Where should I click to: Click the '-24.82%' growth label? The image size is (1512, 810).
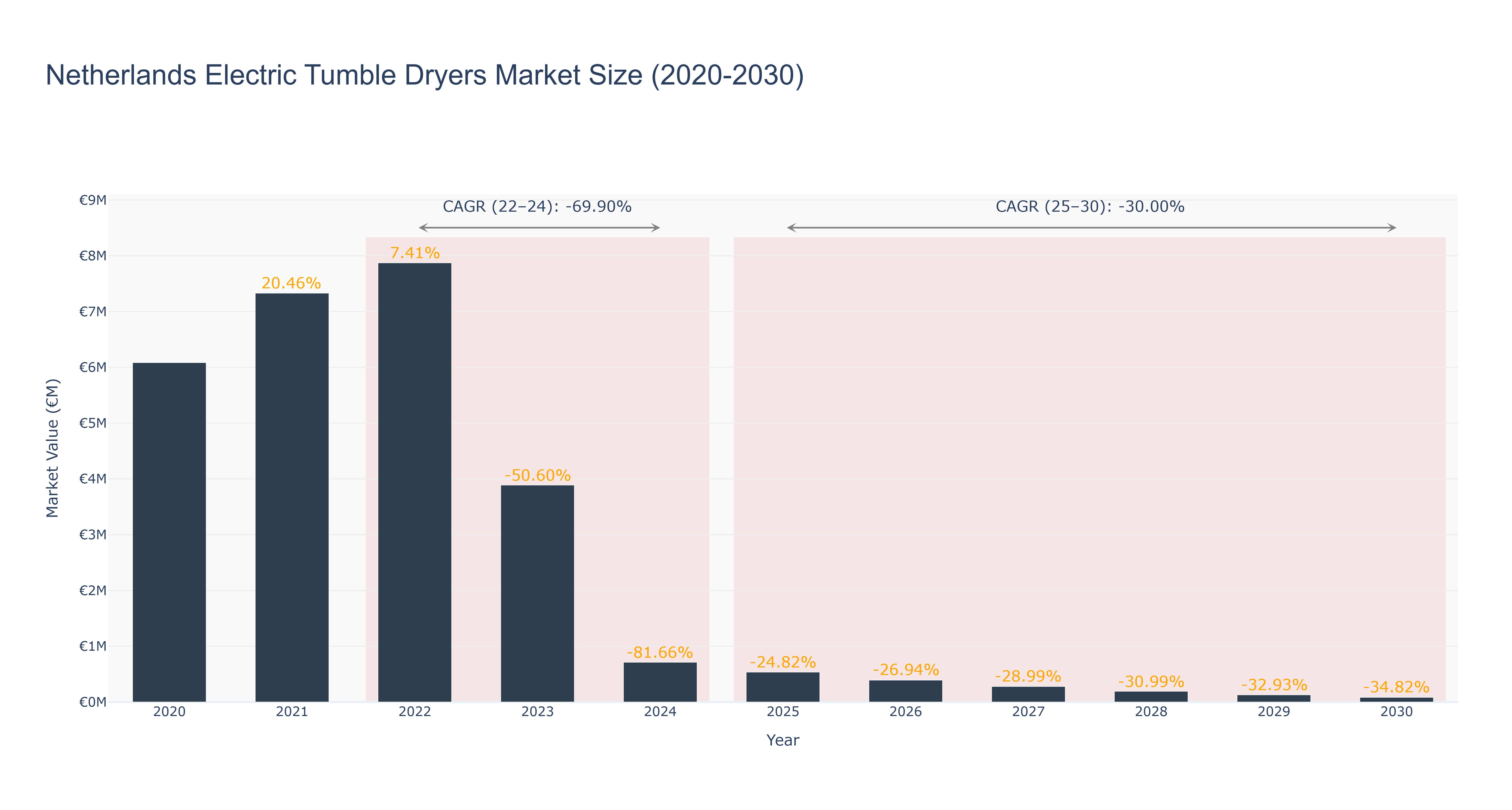(783, 662)
